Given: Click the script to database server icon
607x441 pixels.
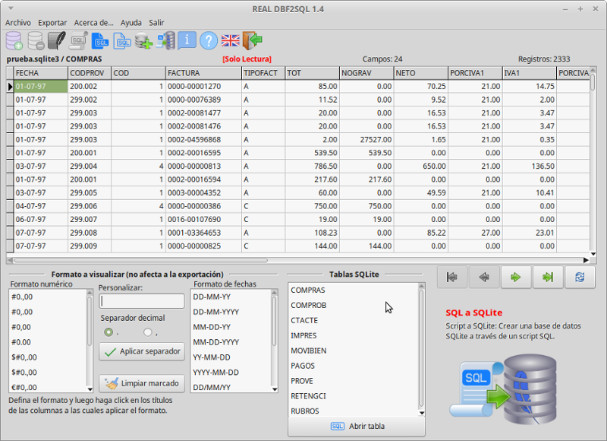Looking at the screenshot, I should point(166,41).
